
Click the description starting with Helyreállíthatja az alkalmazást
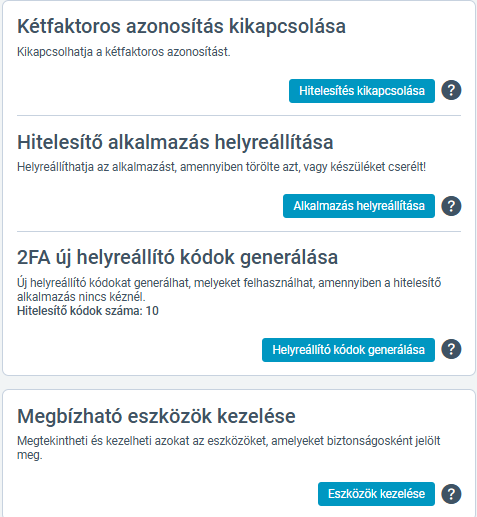(222, 167)
